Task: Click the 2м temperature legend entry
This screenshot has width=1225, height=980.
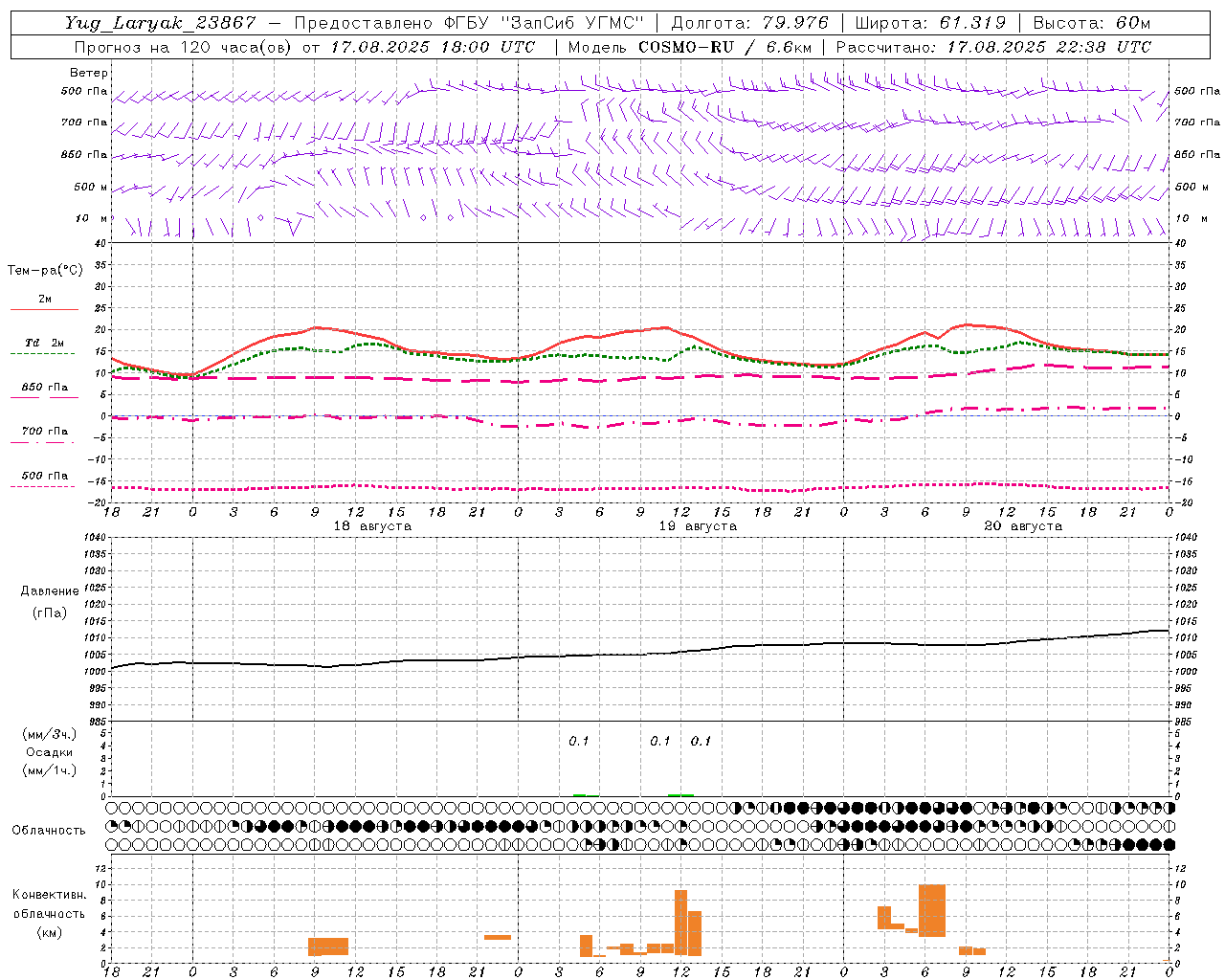Action: (45, 300)
